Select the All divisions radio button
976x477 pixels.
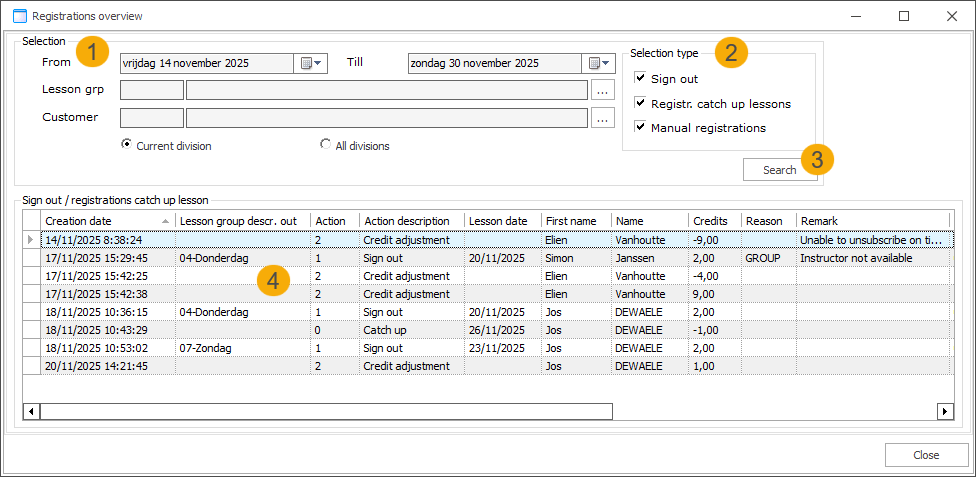tap(326, 145)
